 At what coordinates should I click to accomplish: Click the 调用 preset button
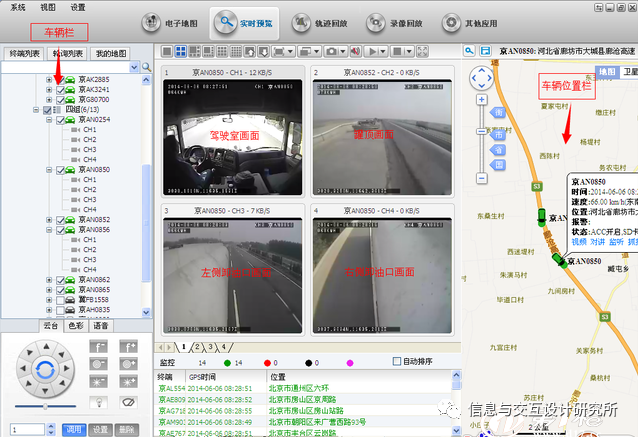tap(74, 430)
